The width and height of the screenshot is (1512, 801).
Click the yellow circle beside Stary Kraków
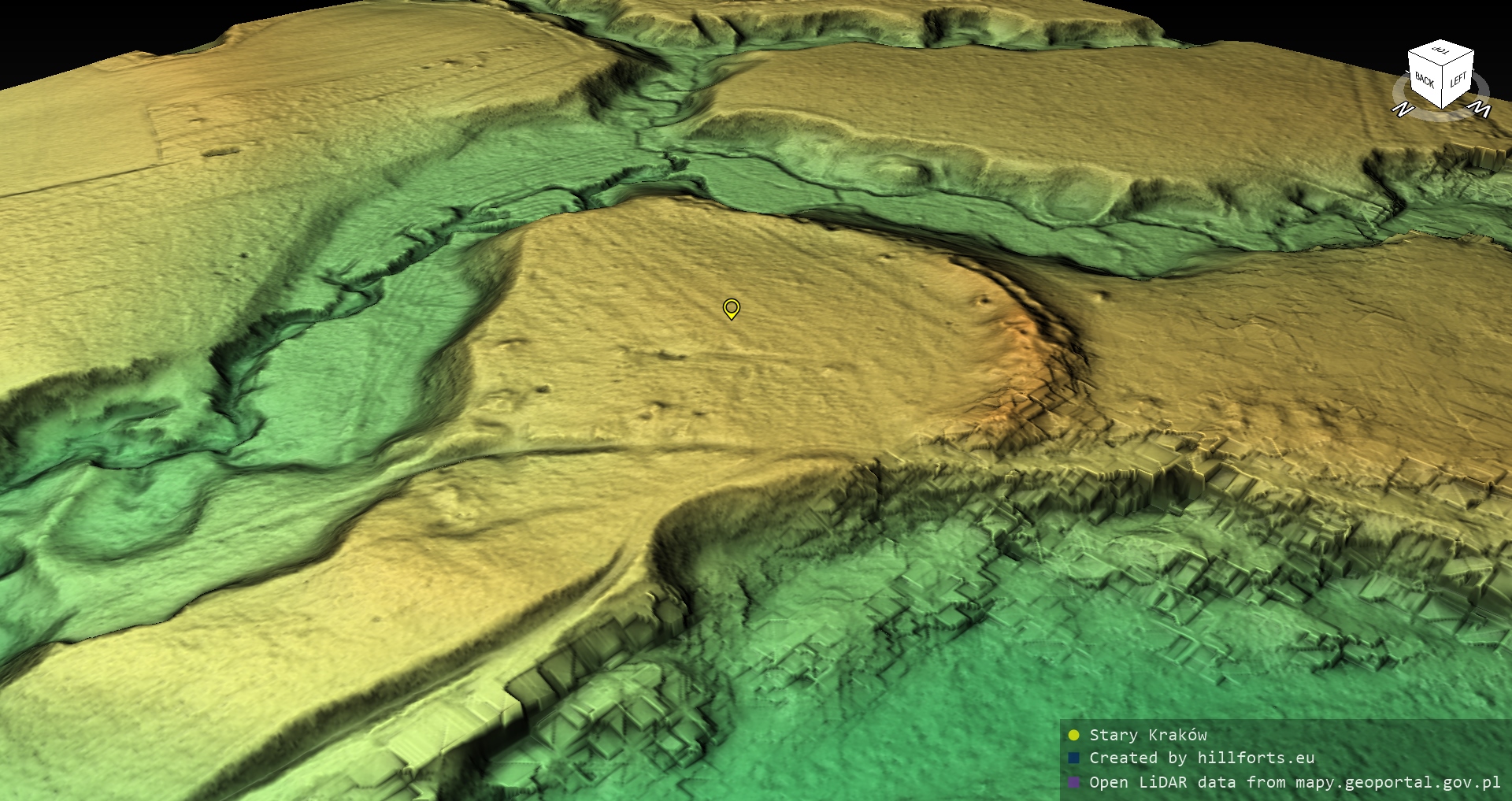1073,736
